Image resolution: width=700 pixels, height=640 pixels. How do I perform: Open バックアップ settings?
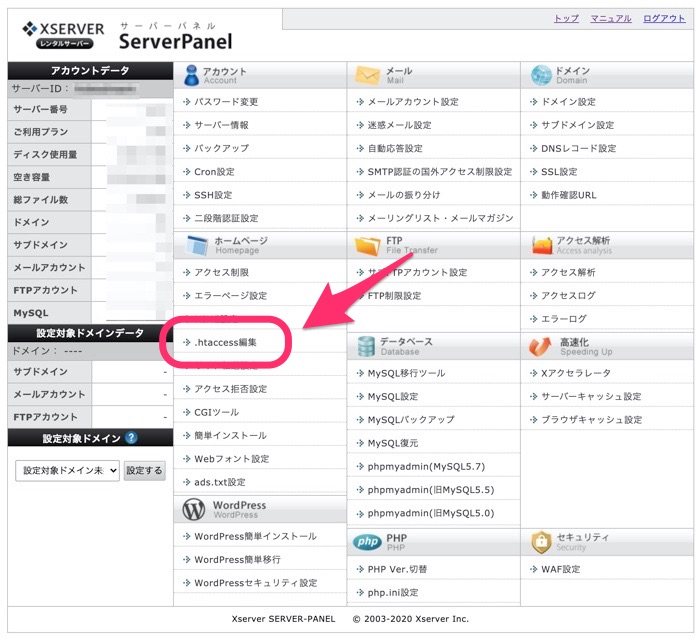(221, 148)
